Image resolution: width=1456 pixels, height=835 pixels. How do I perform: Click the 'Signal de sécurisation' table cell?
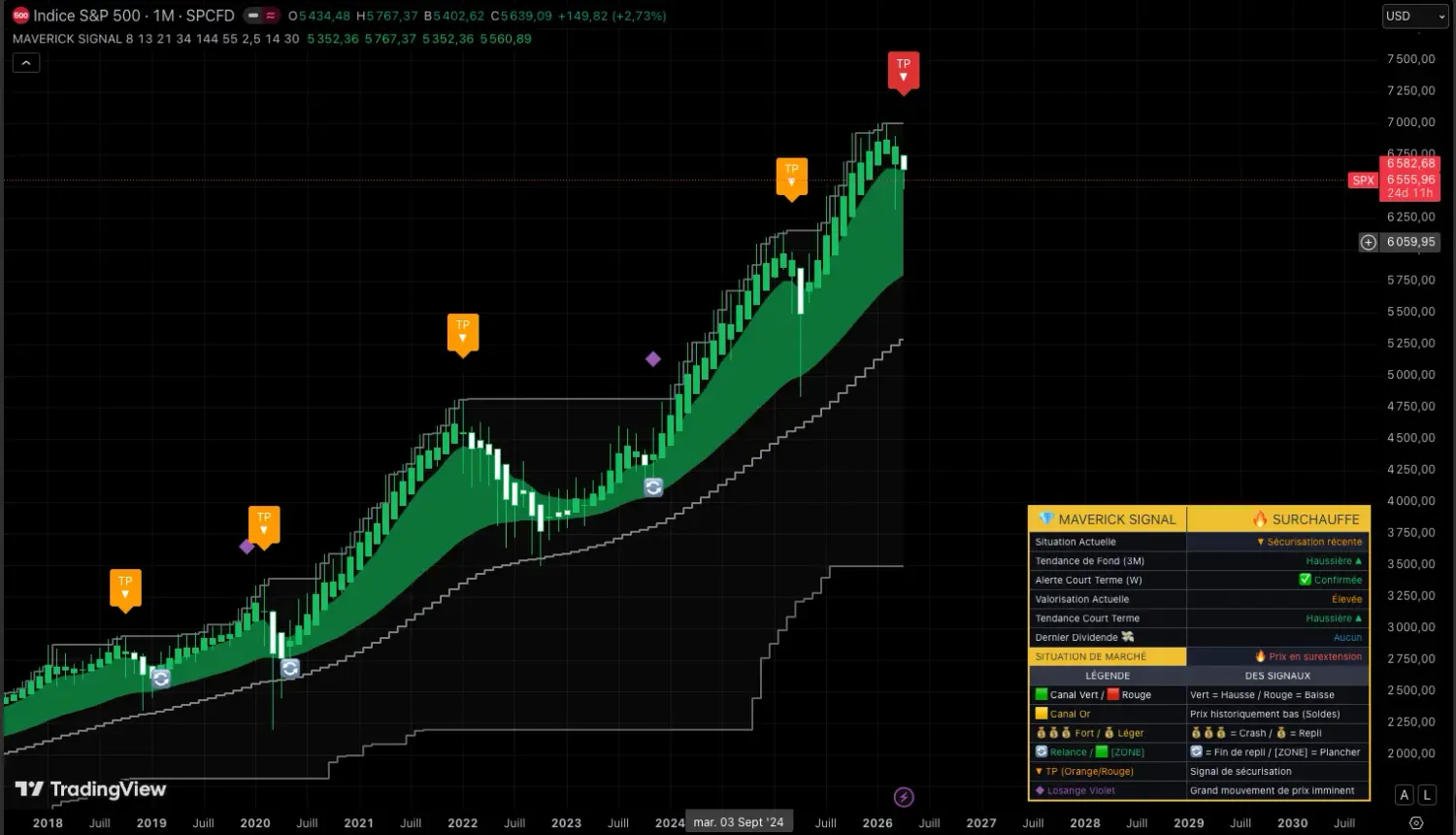click(1277, 771)
